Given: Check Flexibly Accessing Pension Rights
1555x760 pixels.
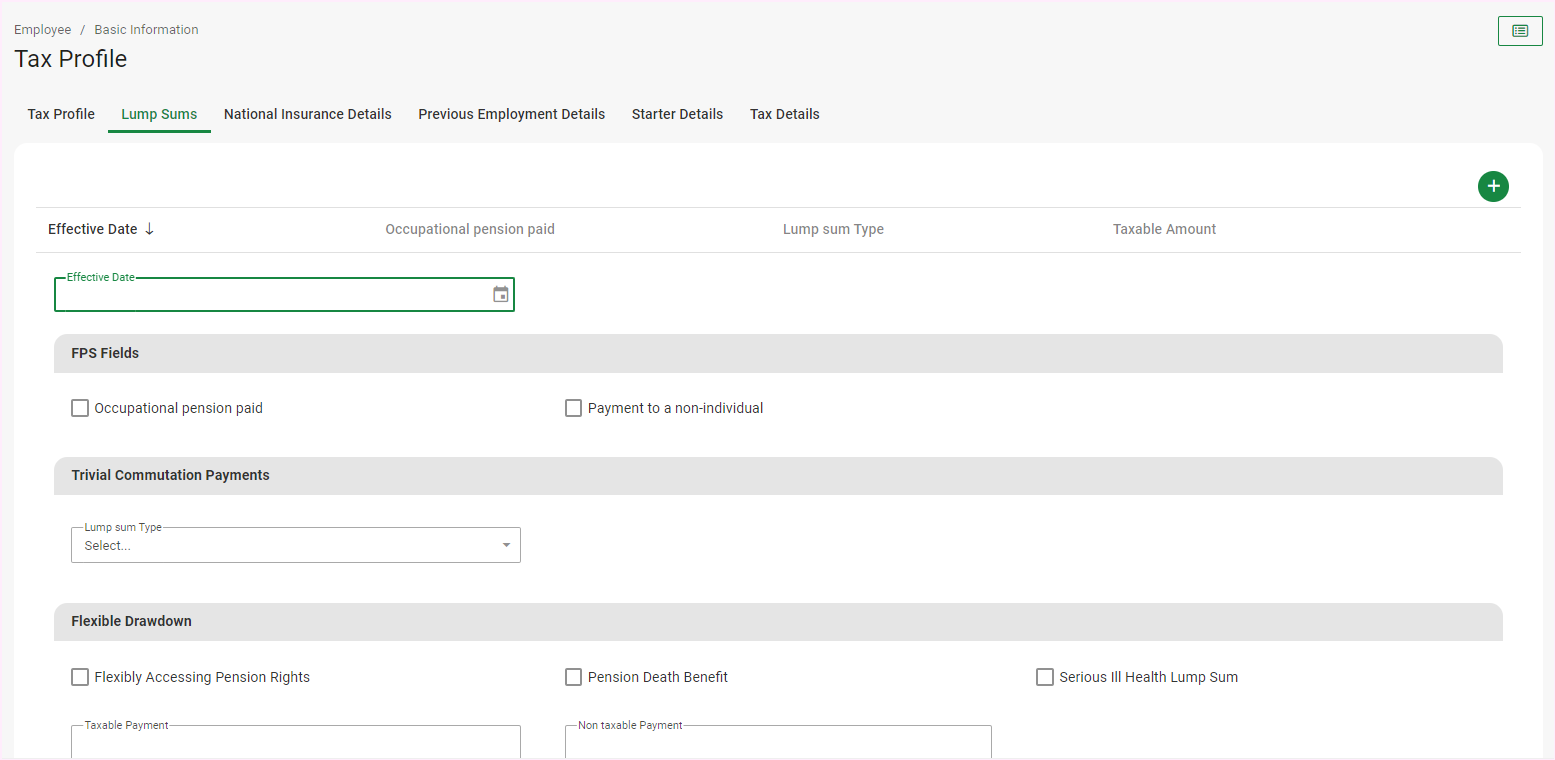Looking at the screenshot, I should click(x=80, y=677).
